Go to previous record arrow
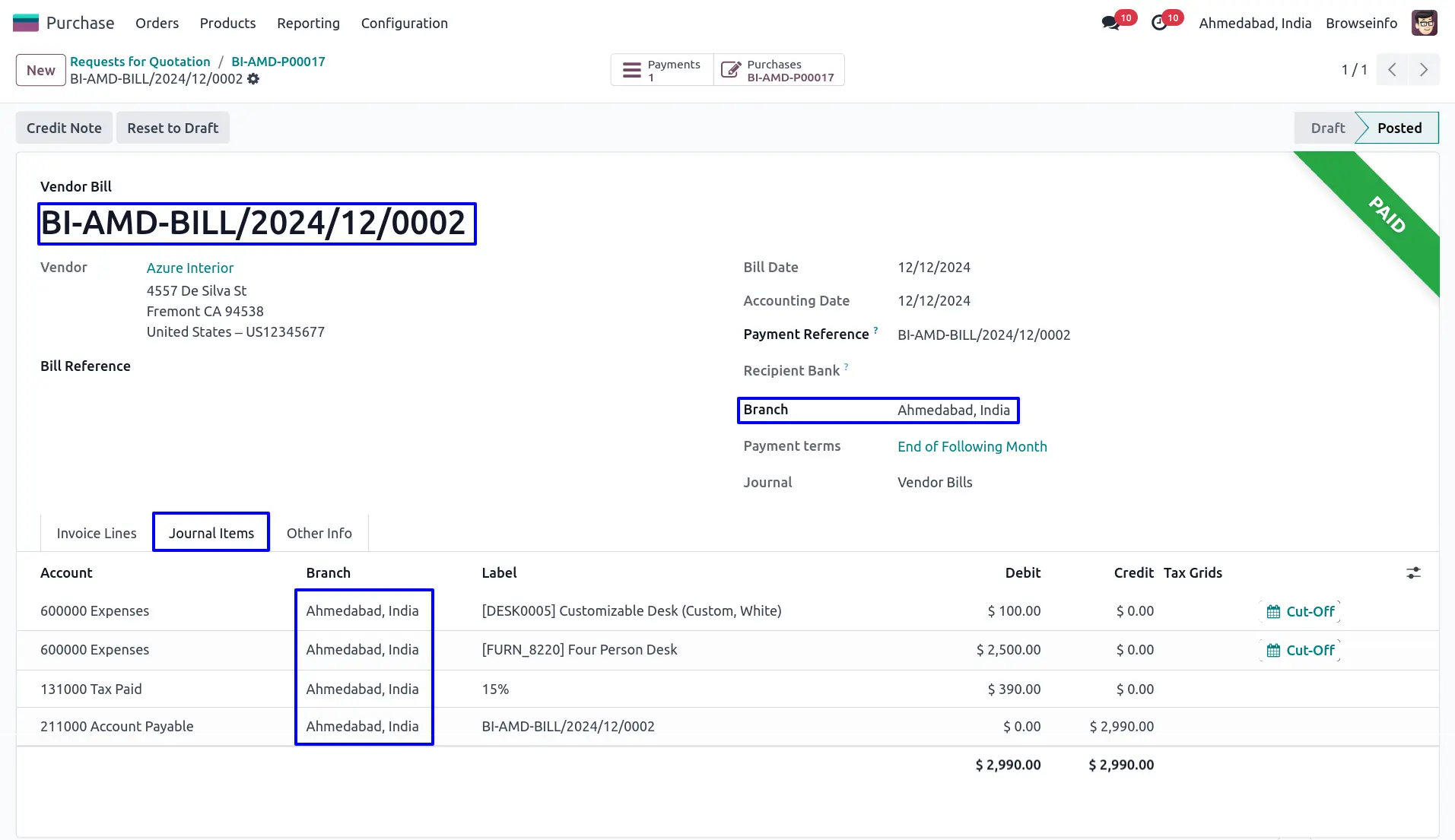The height and width of the screenshot is (840, 1455). coord(1392,70)
